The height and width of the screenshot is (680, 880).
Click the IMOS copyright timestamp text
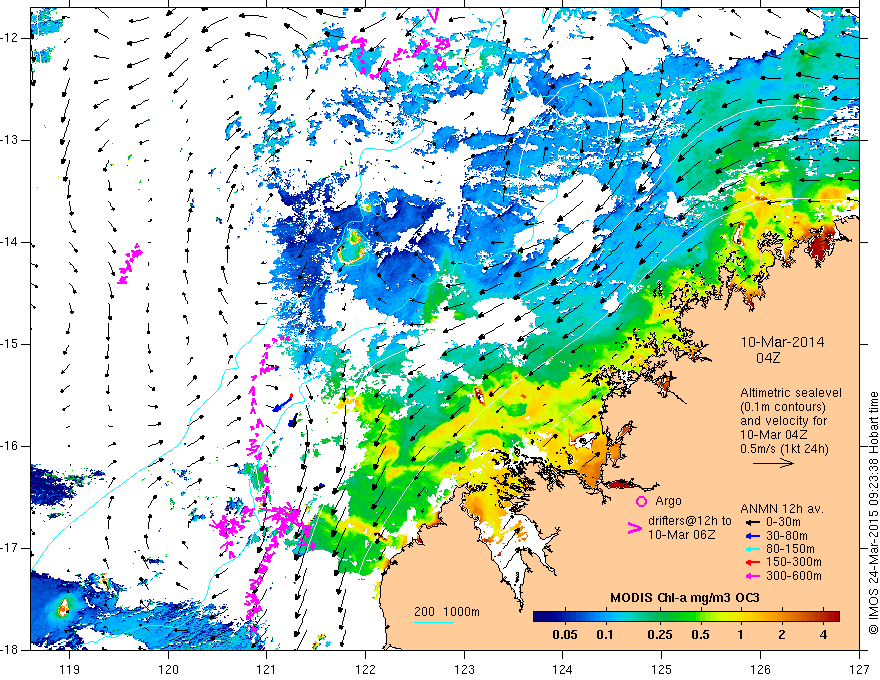873,513
